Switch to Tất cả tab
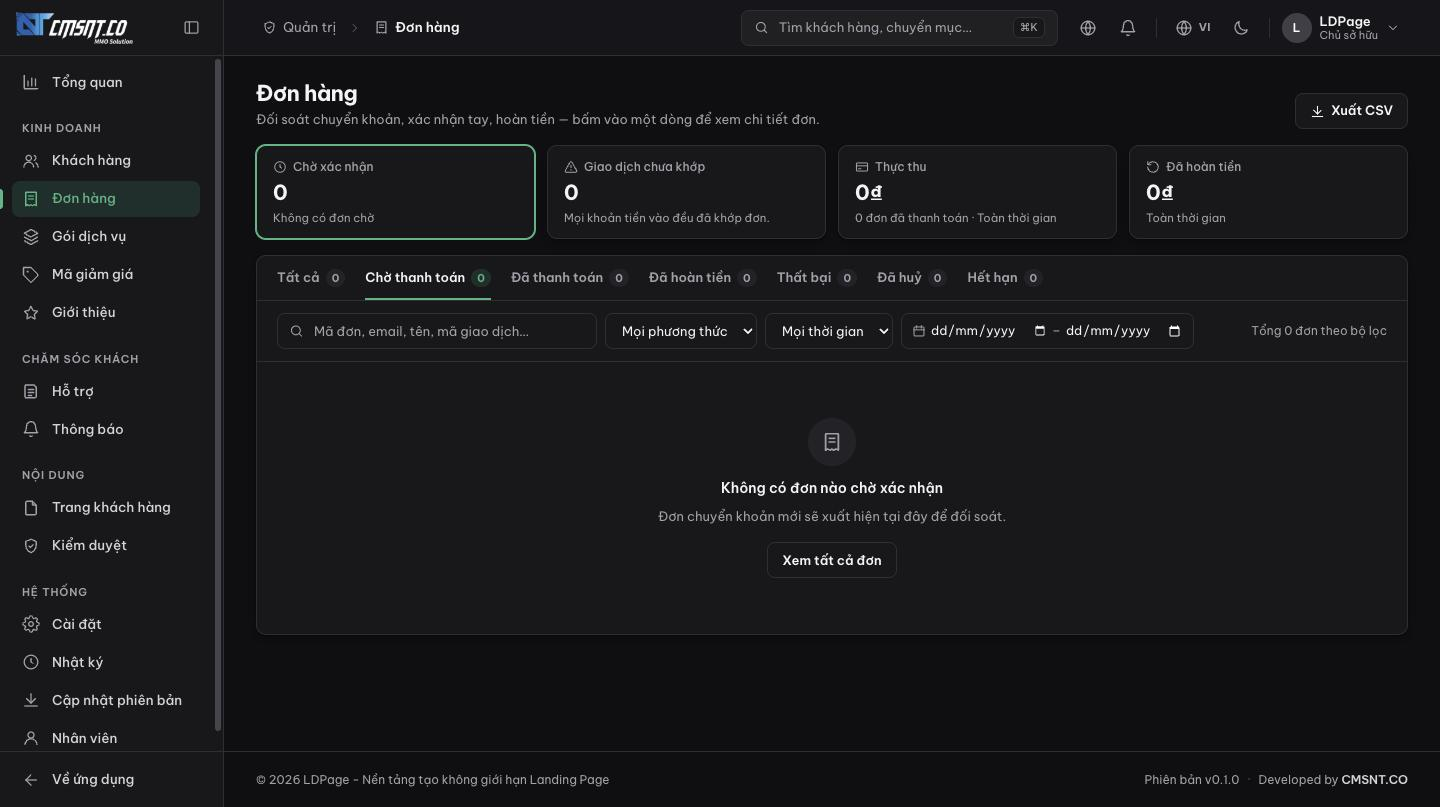 [310, 278]
